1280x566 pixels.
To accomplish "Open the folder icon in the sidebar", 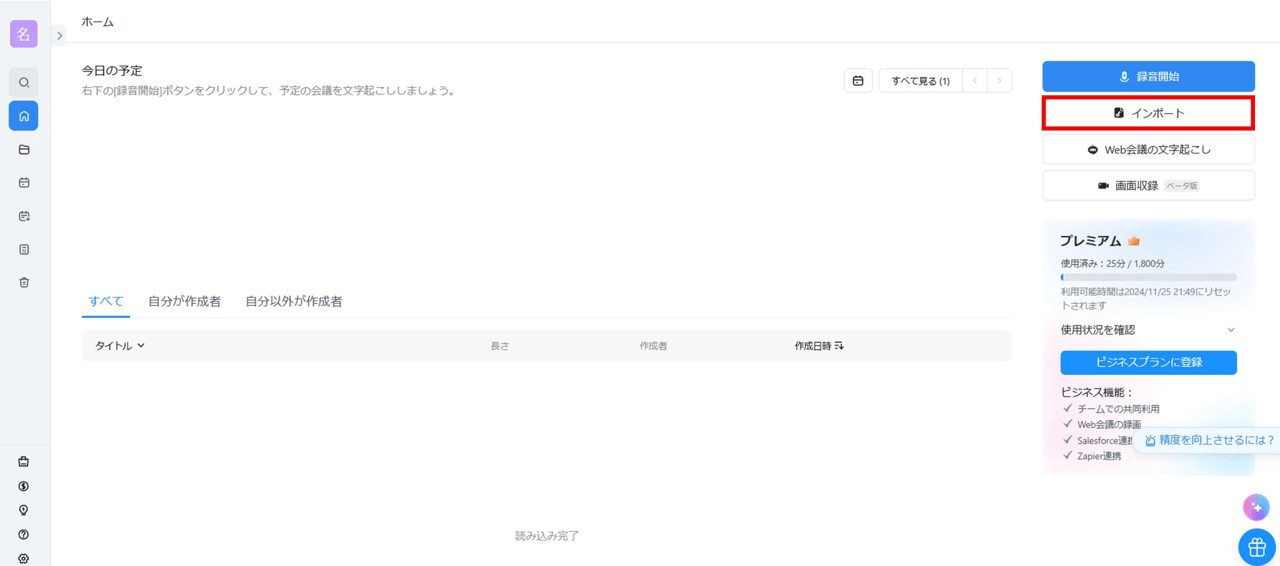I will tap(24, 150).
